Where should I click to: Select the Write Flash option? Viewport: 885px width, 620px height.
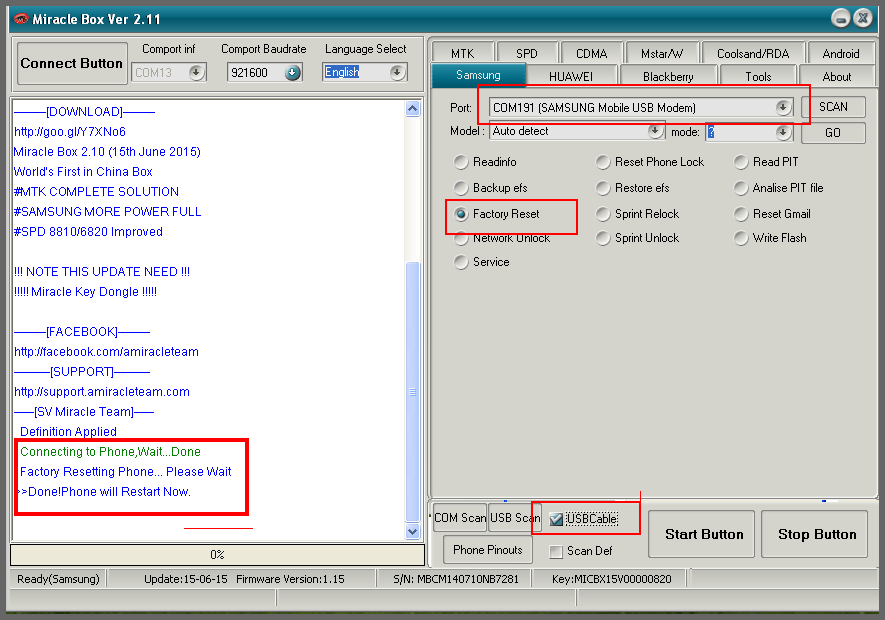click(x=741, y=238)
